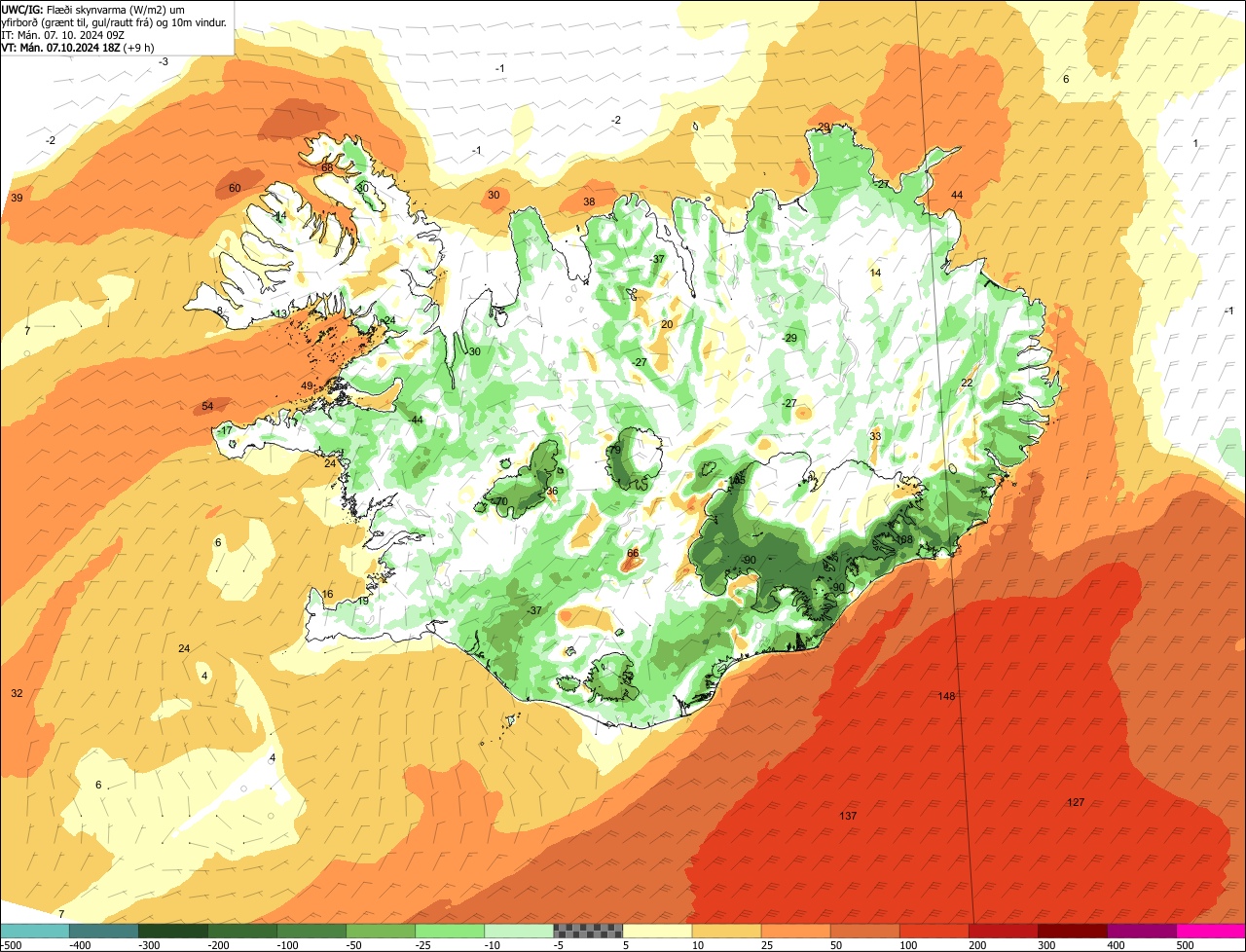This screenshot has height=952, width=1246.
Task: Click the pale yellow 5 to 10 legend swatch
Action: (x=657, y=931)
